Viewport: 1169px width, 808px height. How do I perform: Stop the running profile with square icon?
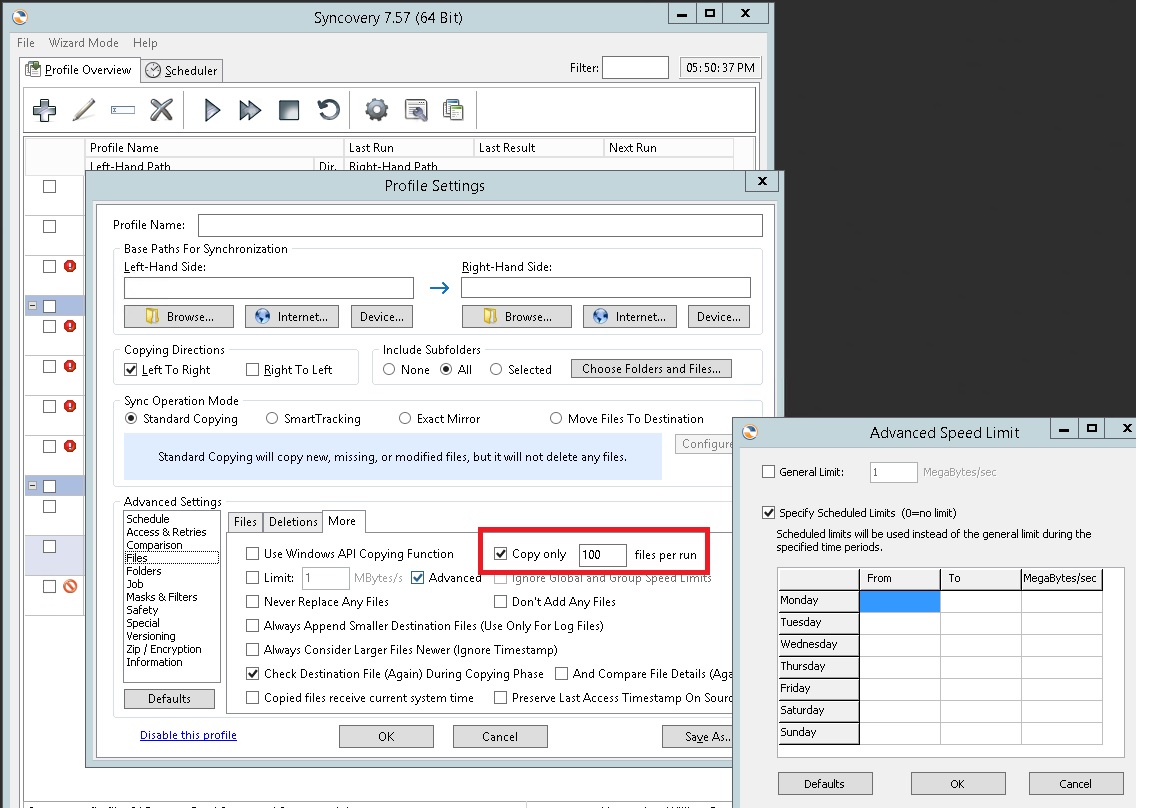point(289,110)
